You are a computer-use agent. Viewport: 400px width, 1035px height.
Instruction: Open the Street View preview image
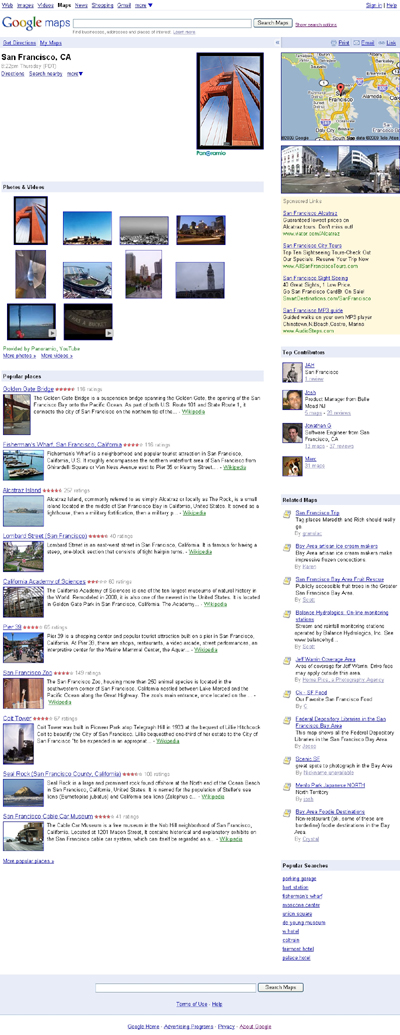click(x=340, y=169)
